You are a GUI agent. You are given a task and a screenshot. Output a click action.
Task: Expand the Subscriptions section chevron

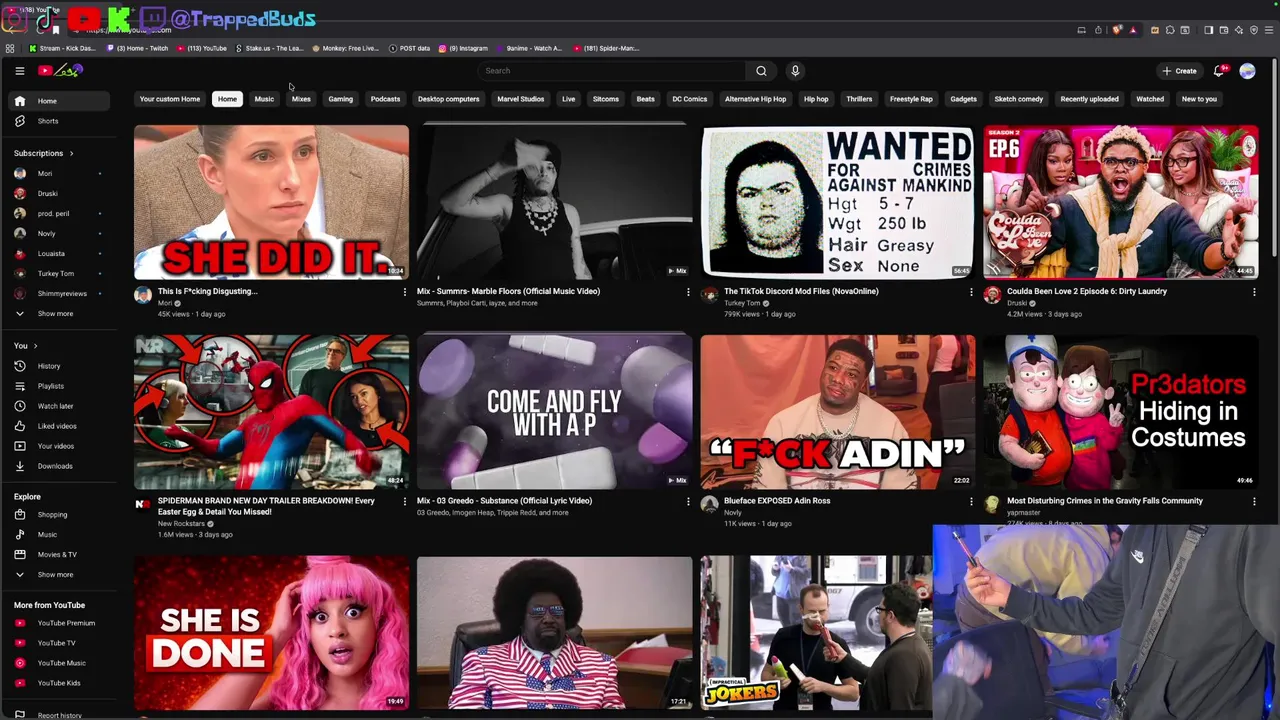pos(71,153)
